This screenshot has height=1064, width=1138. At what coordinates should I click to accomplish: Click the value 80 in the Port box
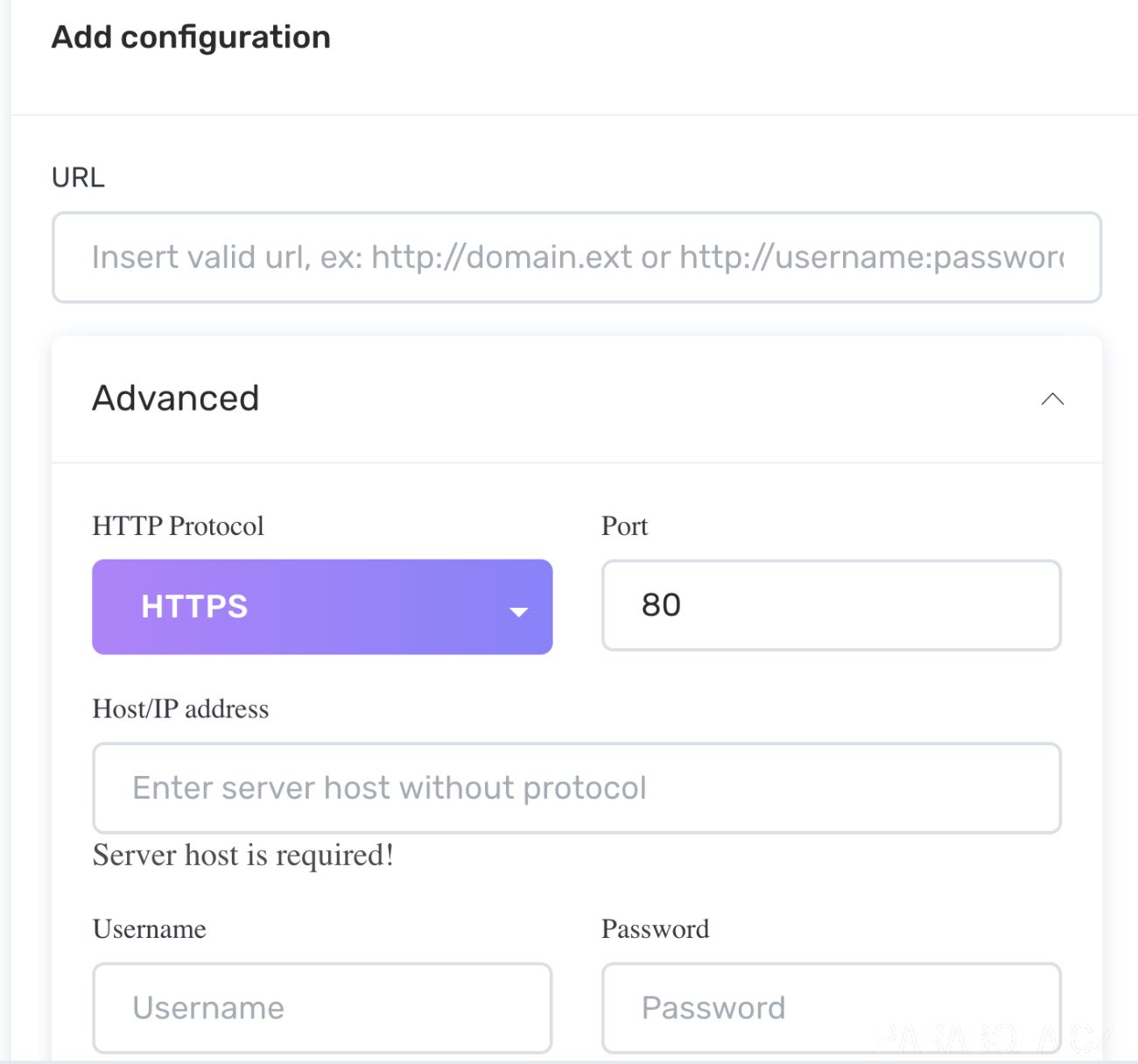(662, 605)
